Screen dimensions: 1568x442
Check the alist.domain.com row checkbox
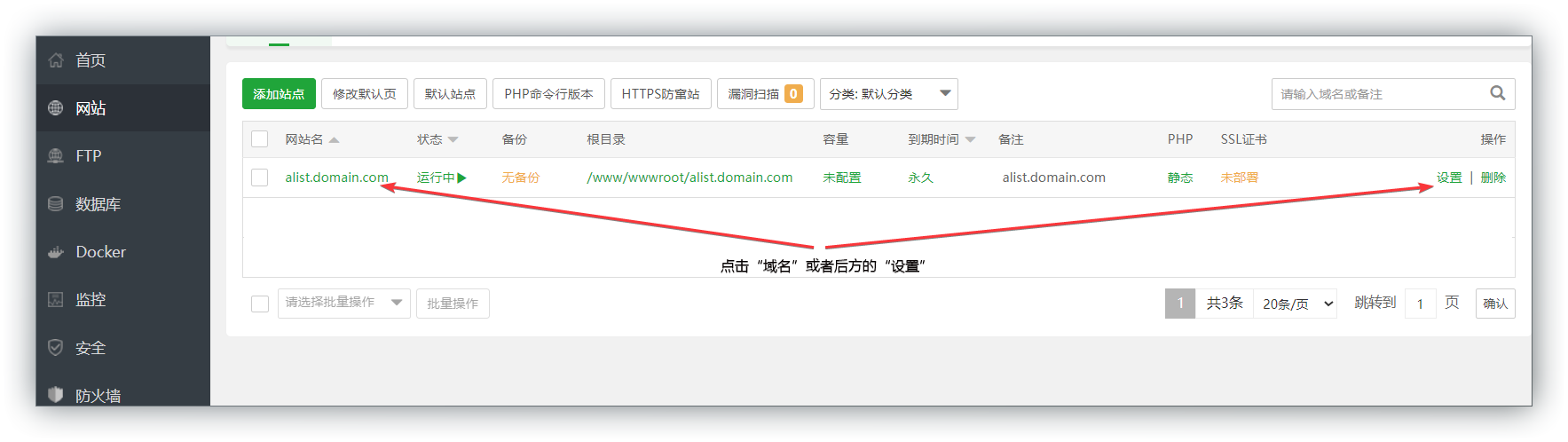click(260, 178)
